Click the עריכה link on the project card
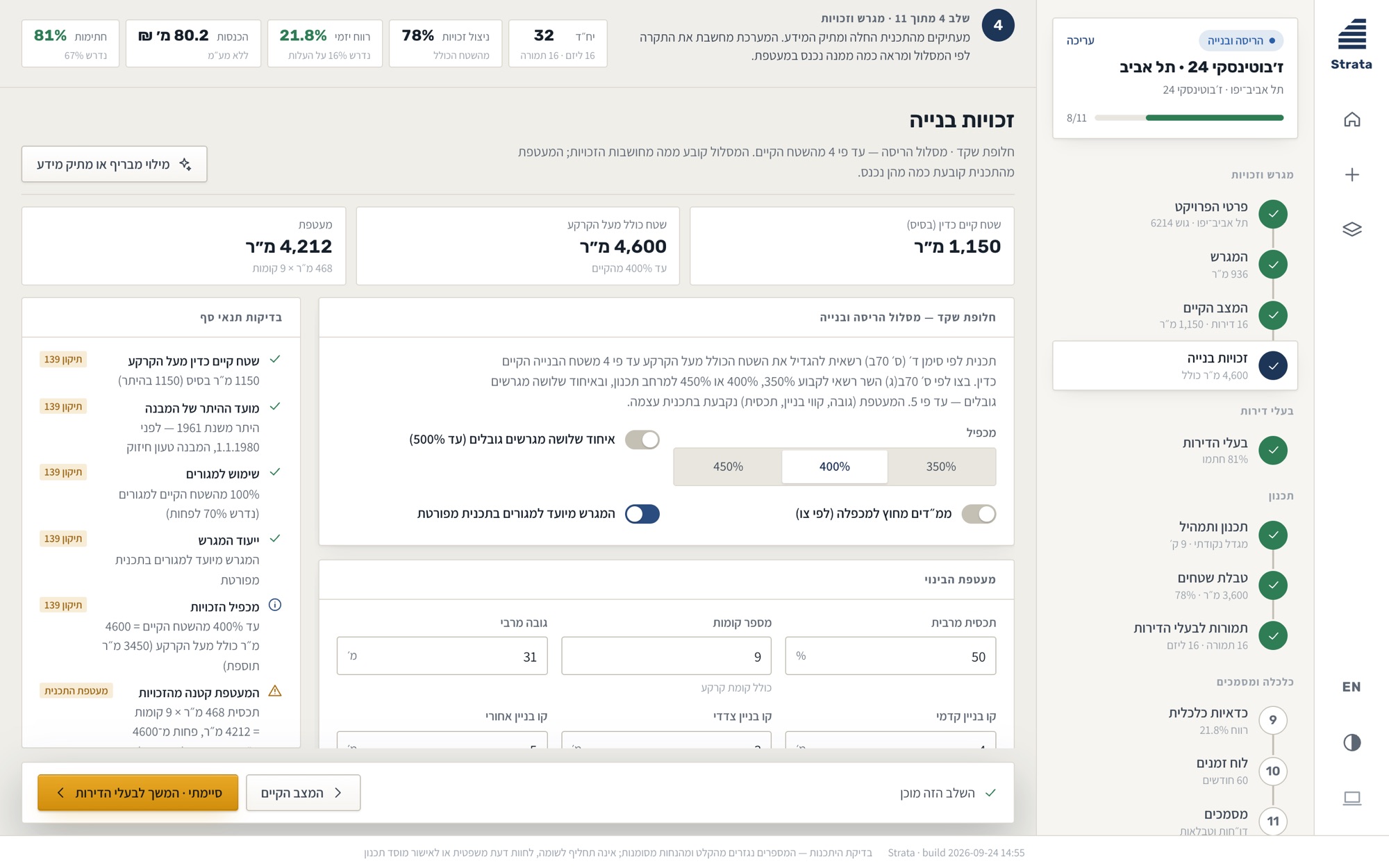 [1080, 40]
